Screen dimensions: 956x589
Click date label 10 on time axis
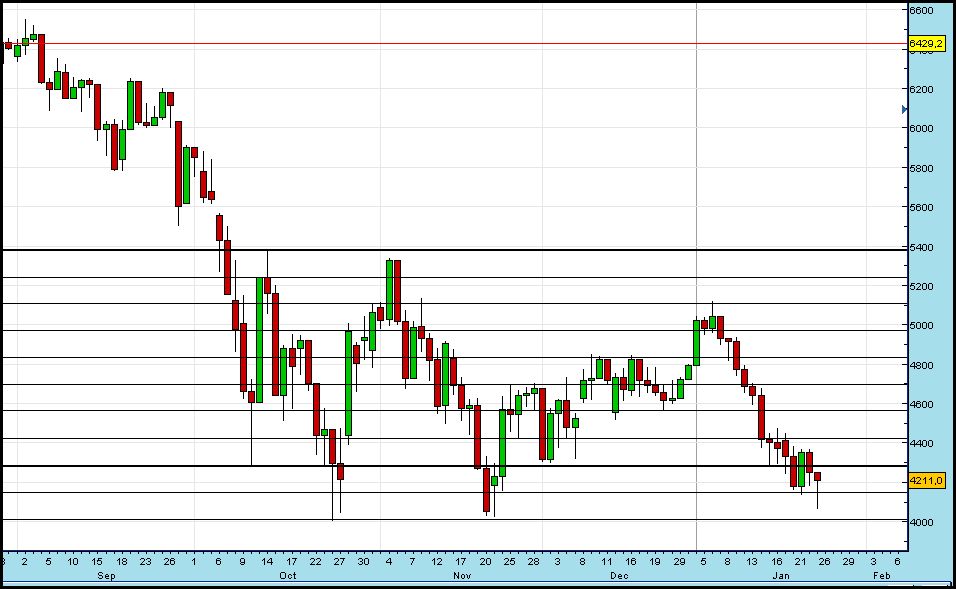pyautogui.click(x=73, y=562)
